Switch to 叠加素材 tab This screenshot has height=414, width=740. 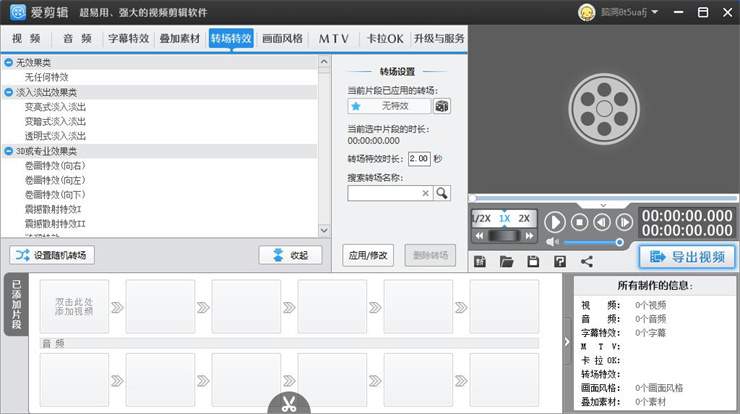tap(180, 38)
